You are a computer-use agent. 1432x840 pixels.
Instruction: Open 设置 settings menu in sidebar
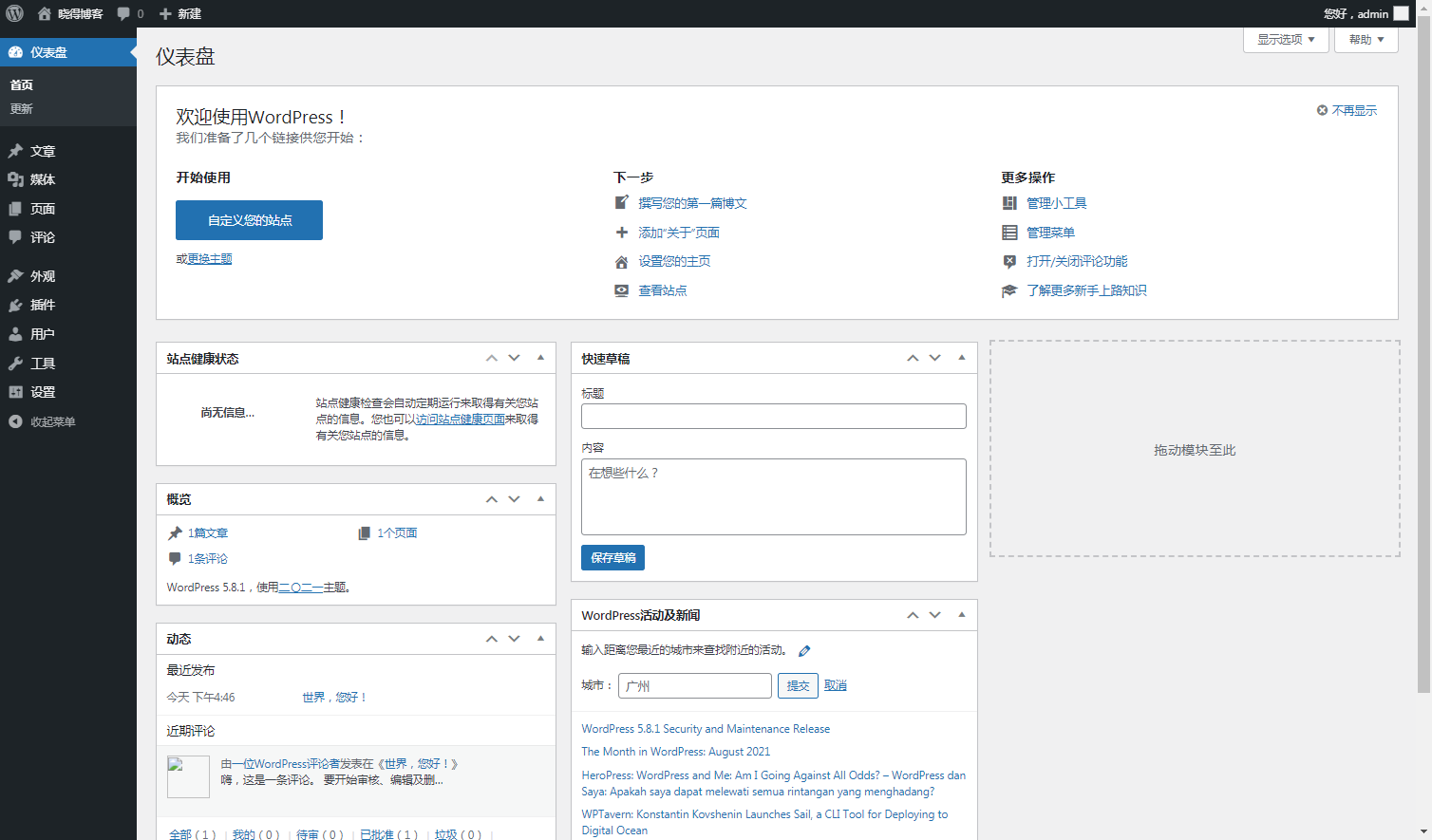tap(68, 392)
